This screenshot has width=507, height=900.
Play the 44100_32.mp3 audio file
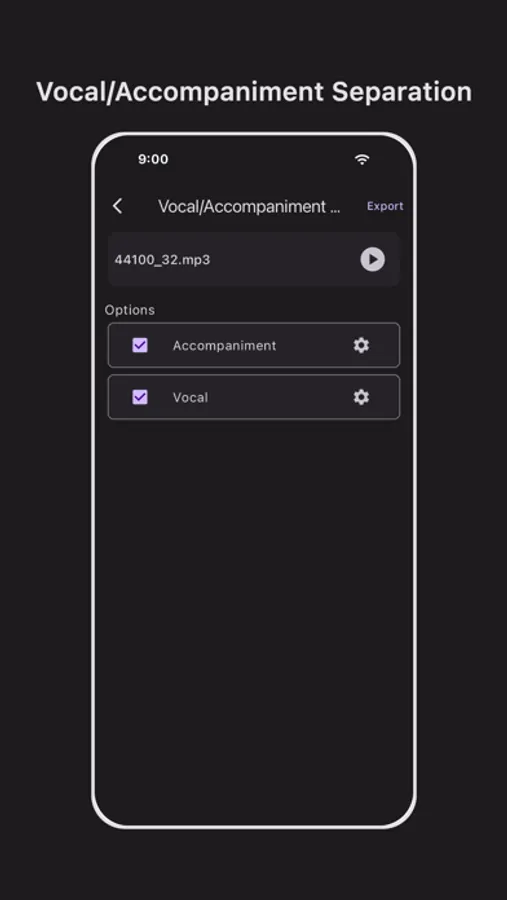pyautogui.click(x=373, y=259)
